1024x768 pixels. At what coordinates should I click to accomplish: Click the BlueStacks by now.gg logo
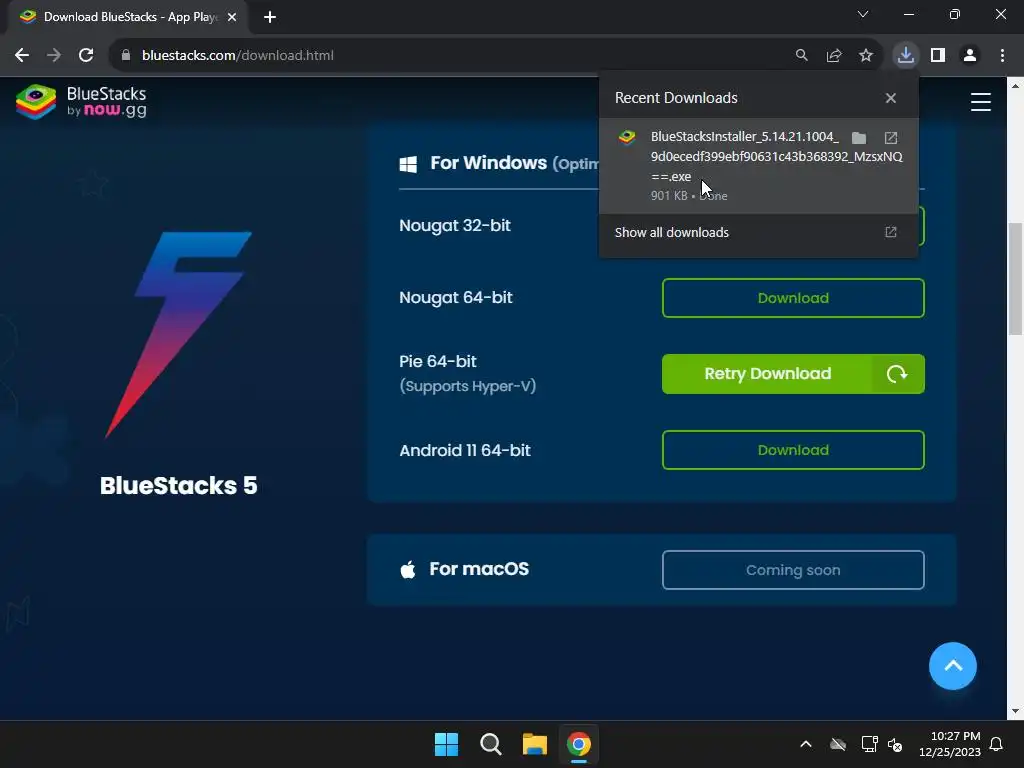click(x=81, y=102)
